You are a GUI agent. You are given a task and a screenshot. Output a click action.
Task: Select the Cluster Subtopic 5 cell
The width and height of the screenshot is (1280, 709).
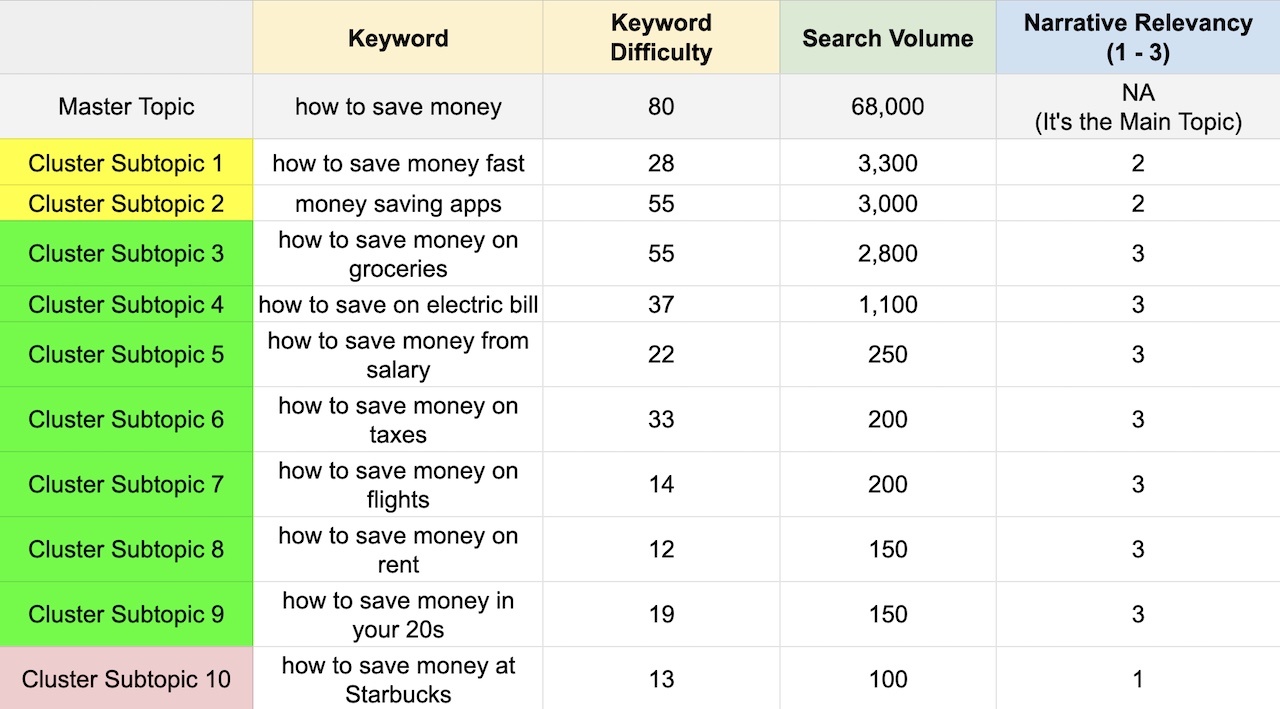[x=126, y=354]
